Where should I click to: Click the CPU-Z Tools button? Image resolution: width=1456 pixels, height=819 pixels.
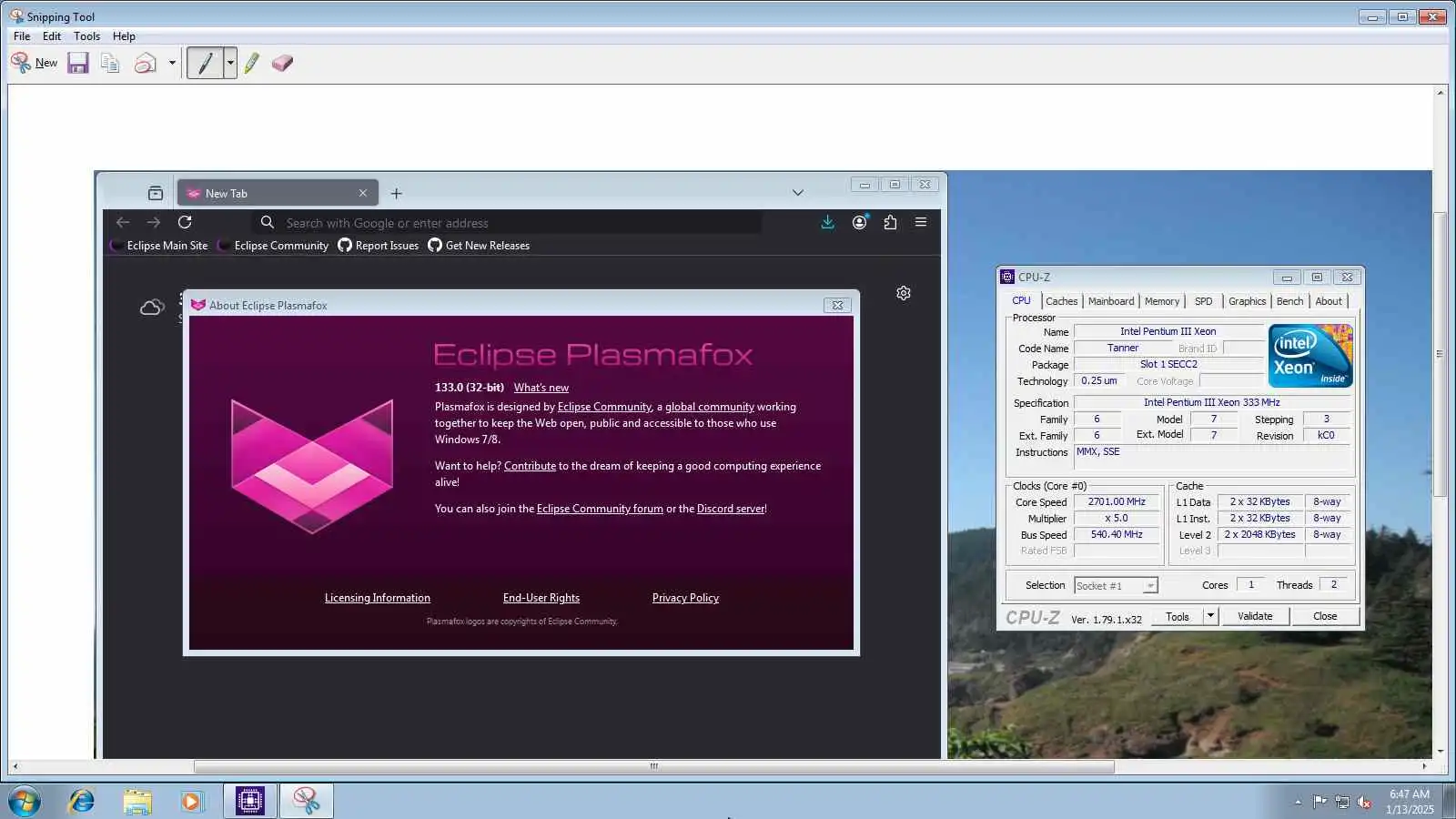(1178, 616)
